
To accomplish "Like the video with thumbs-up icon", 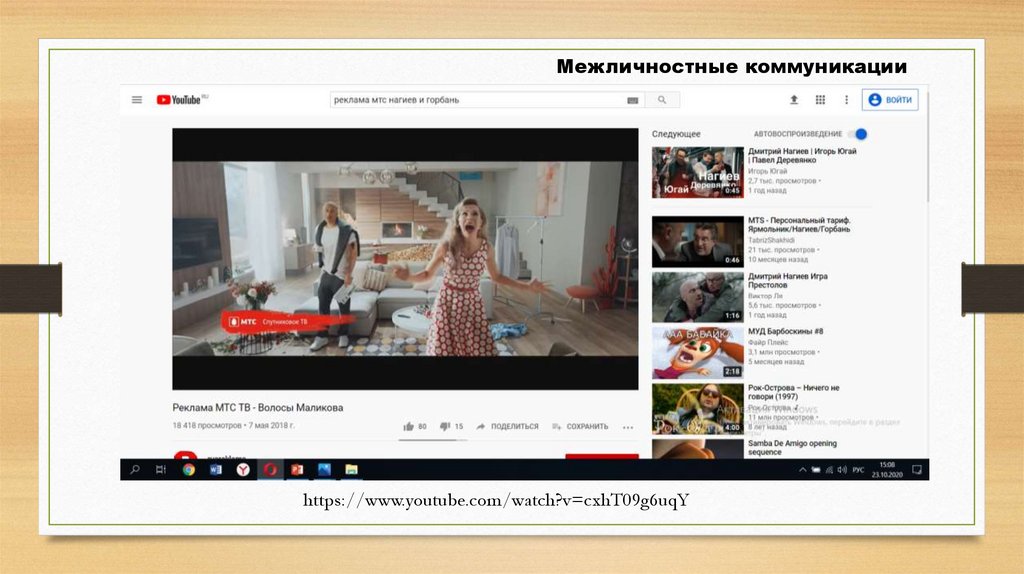I will coord(409,426).
